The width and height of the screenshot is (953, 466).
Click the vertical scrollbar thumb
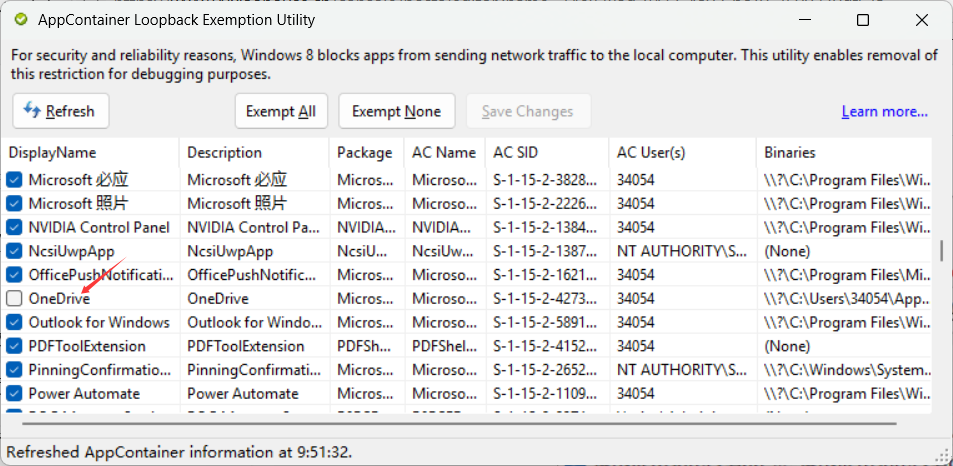coord(941,249)
